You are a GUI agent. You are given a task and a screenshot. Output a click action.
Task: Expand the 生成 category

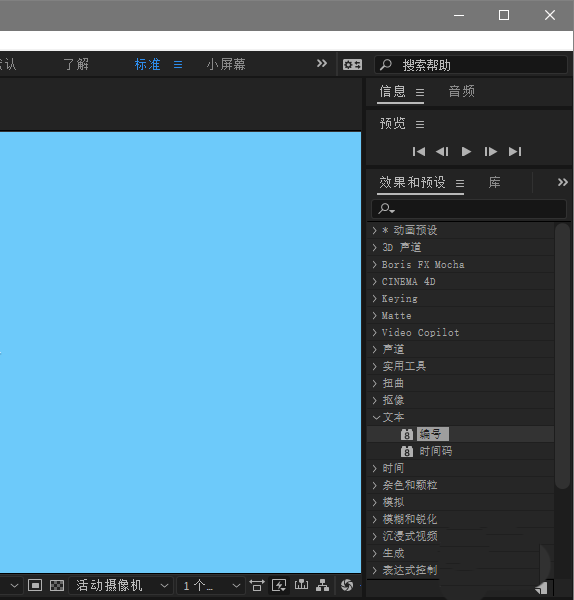click(x=375, y=554)
